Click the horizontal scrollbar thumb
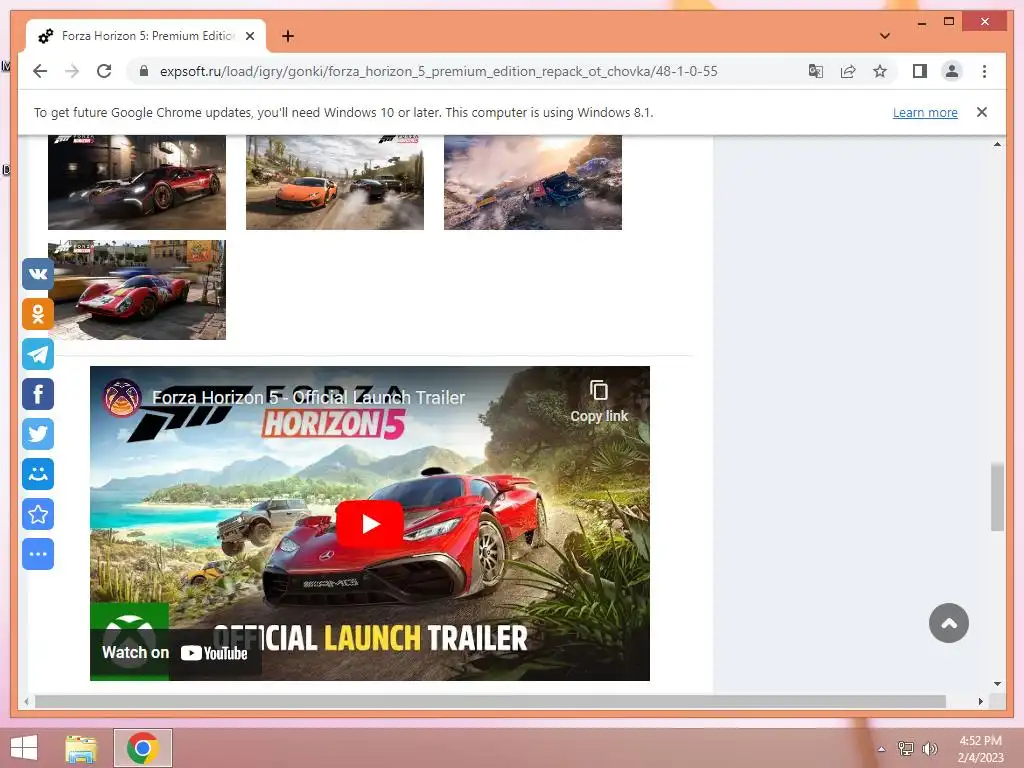Viewport: 1024px width, 768px height. coord(490,701)
